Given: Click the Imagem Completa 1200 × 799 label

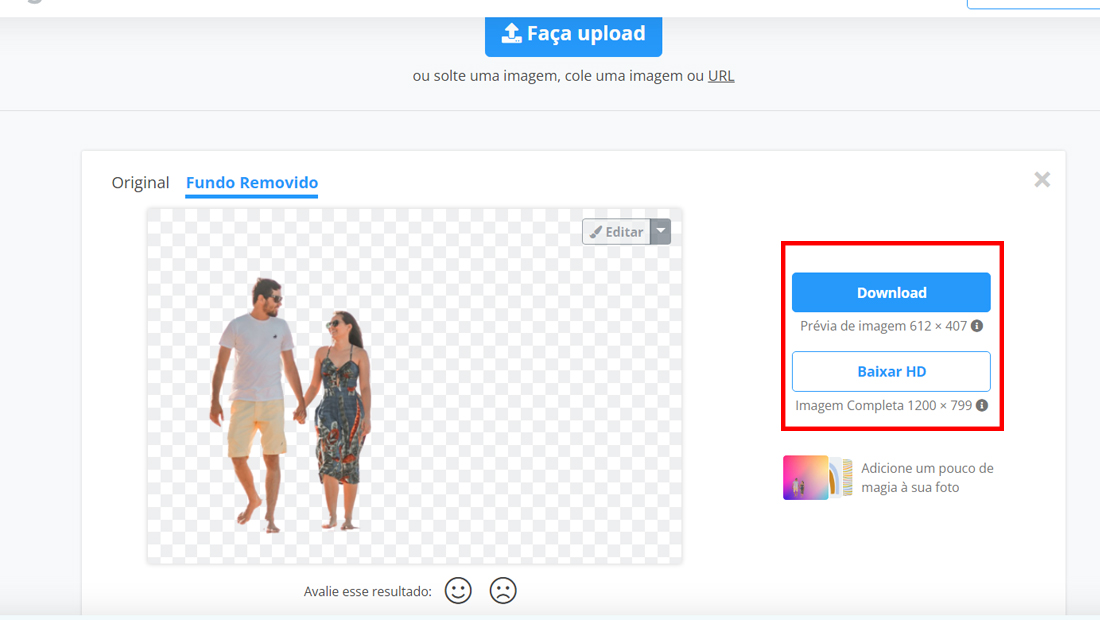Looking at the screenshot, I should (883, 405).
